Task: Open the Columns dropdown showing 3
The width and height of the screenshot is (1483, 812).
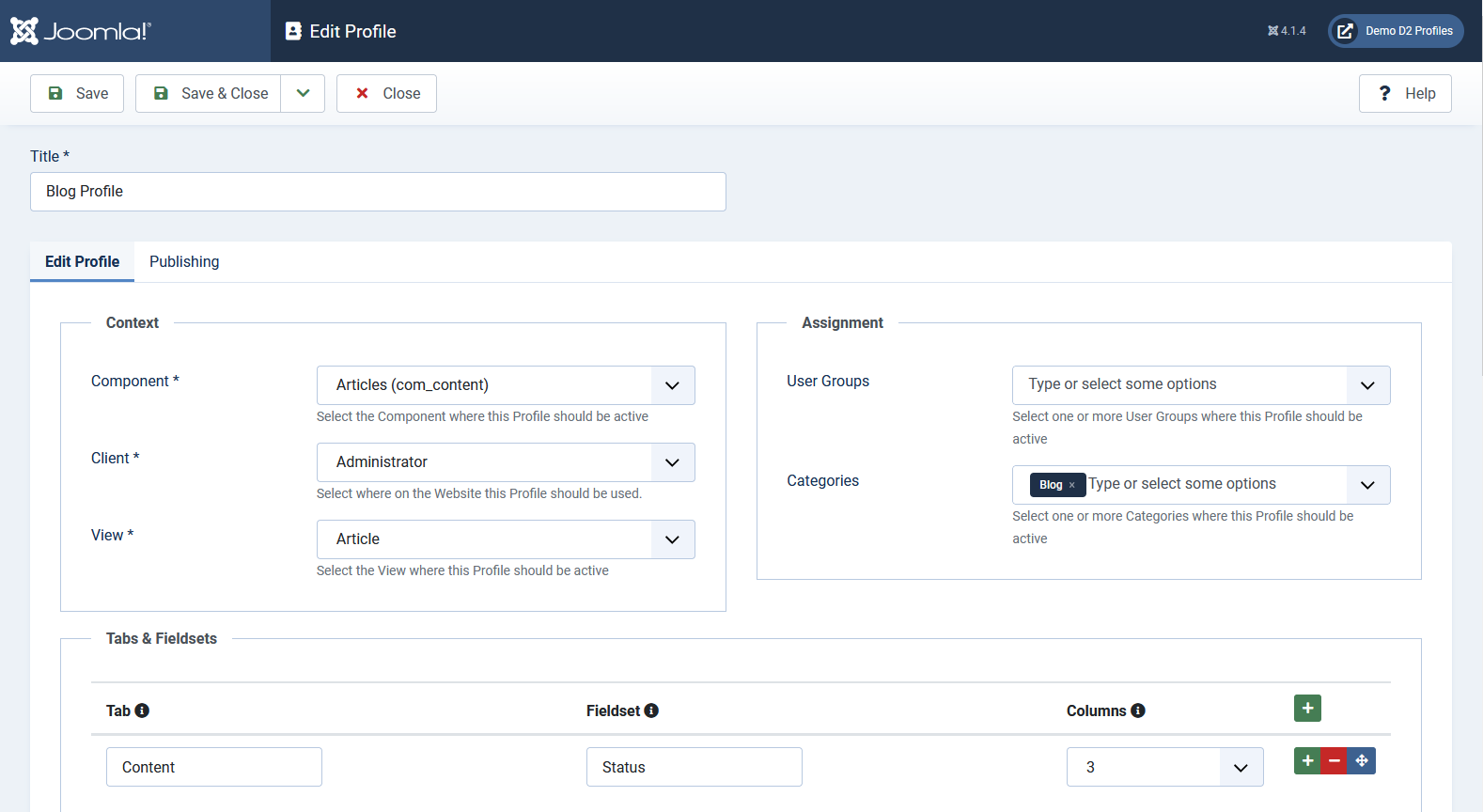Action: click(1165, 767)
